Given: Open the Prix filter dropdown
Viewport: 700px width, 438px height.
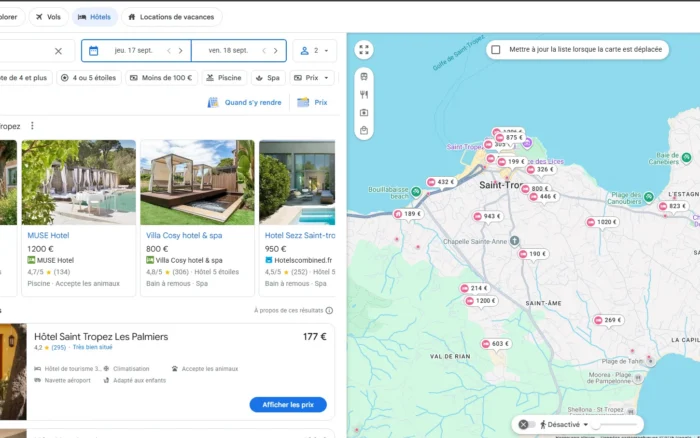Looking at the screenshot, I should point(312,78).
